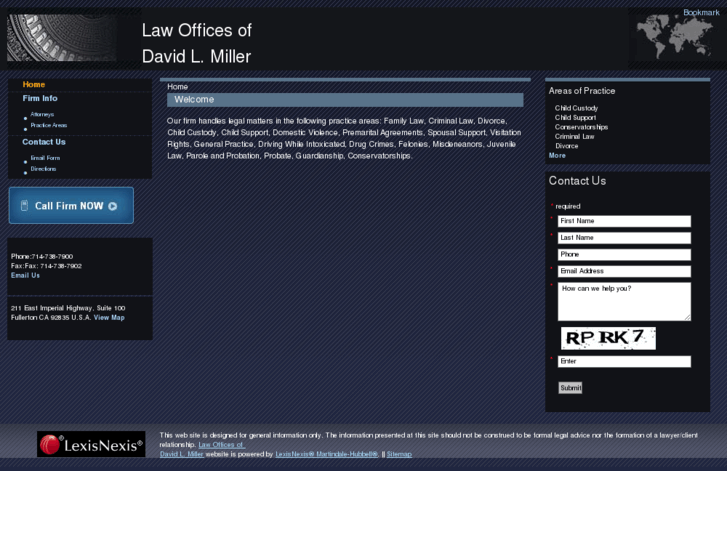Open the Directions sublink
Viewport: 727px width, 545px height.
tap(43, 169)
